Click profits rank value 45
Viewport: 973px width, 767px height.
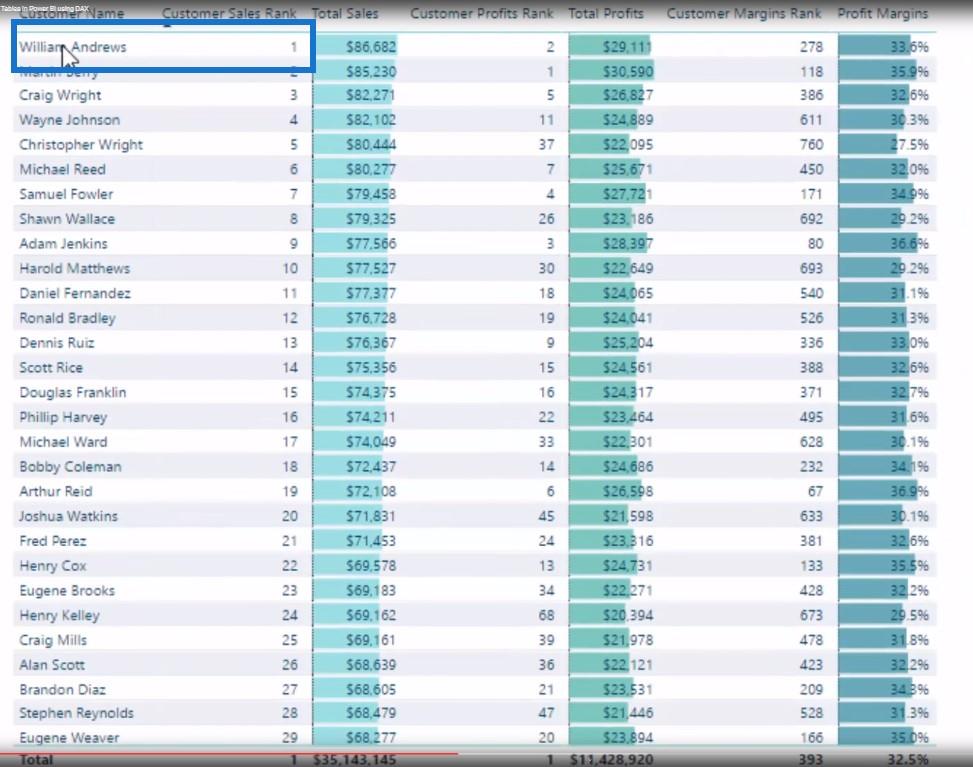(547, 518)
